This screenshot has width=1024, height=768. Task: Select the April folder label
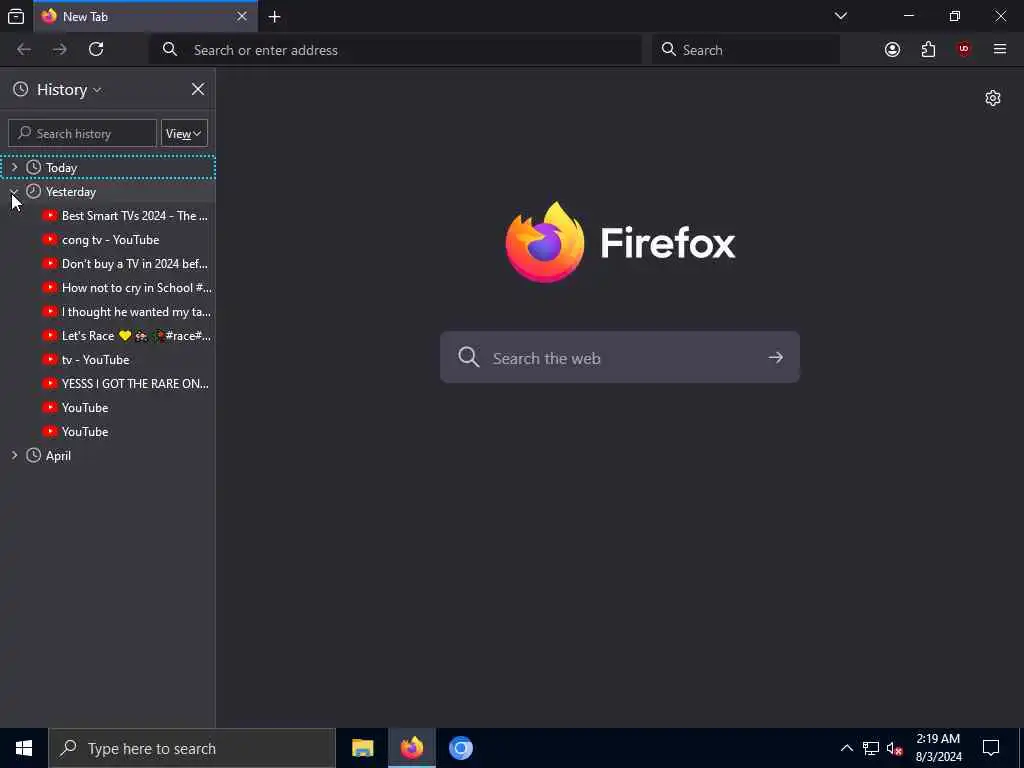58,456
